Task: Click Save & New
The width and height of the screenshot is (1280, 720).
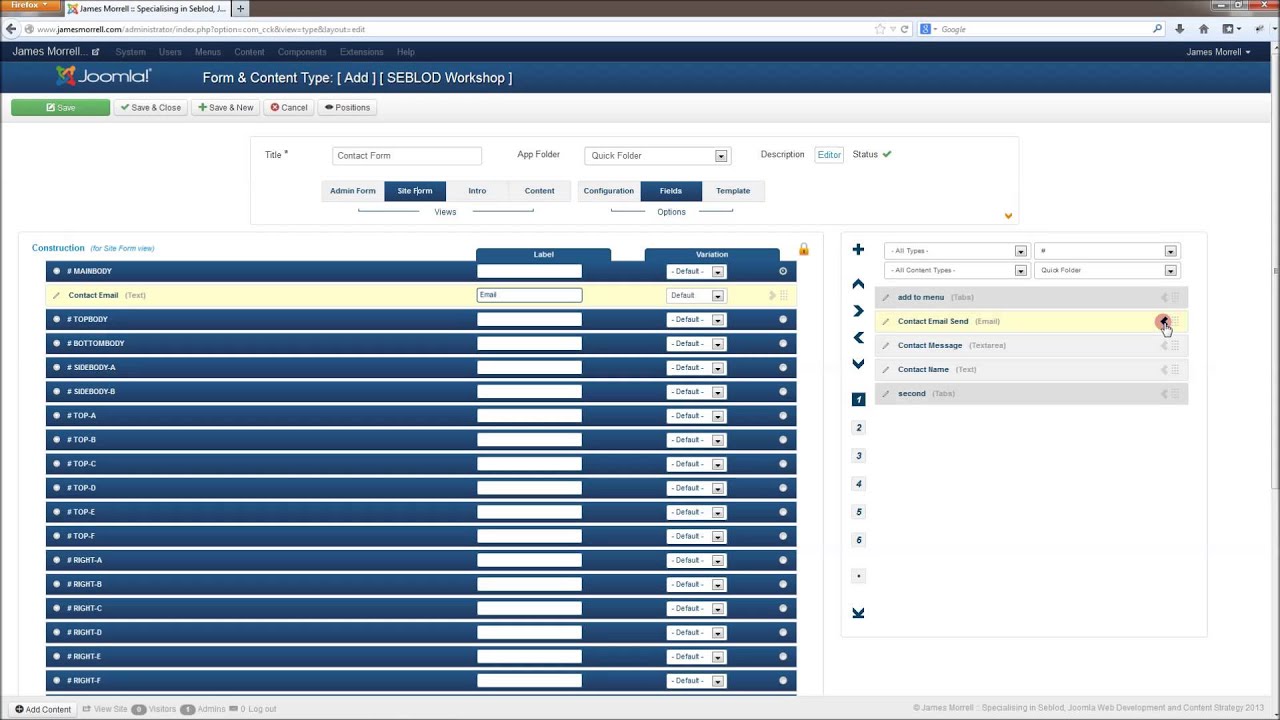Action: pos(226,107)
